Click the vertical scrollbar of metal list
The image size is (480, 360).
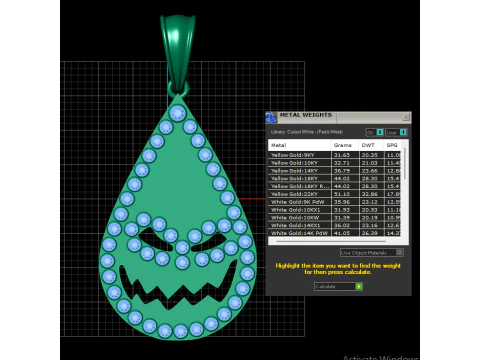click(405, 163)
